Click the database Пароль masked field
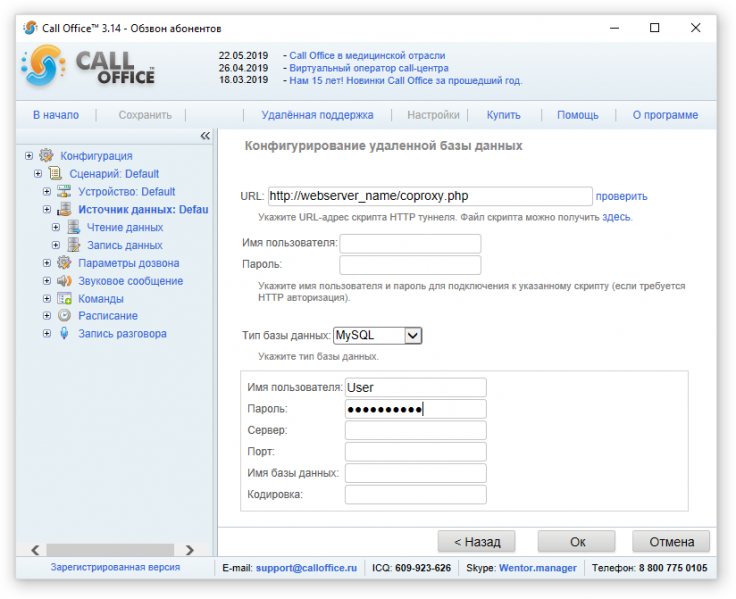 coord(415,409)
